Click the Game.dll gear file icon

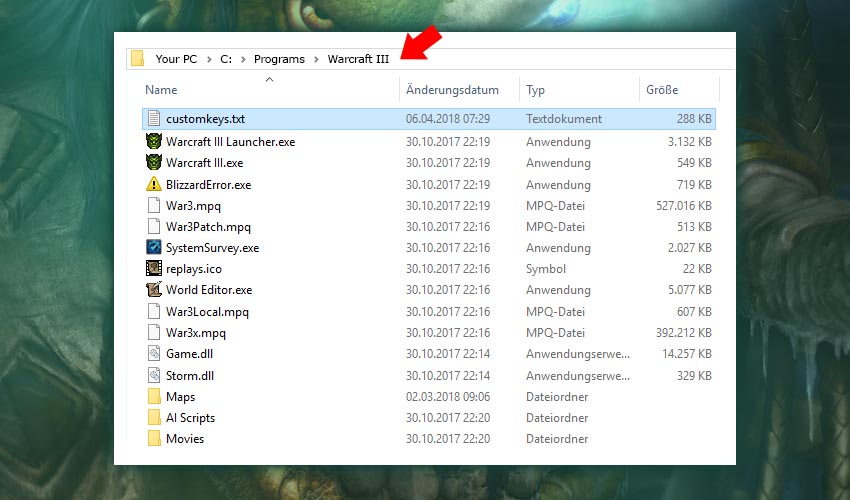[x=154, y=354]
